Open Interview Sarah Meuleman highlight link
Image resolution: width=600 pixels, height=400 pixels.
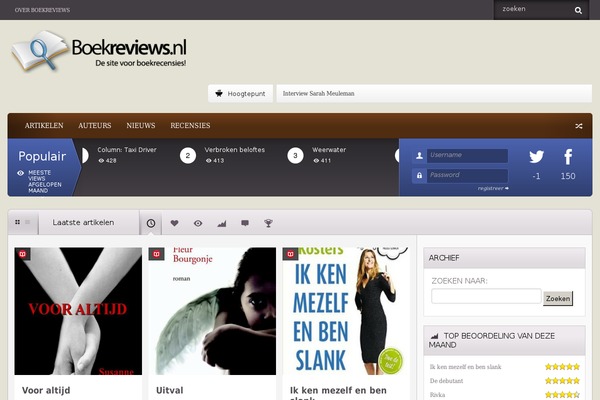[318, 93]
